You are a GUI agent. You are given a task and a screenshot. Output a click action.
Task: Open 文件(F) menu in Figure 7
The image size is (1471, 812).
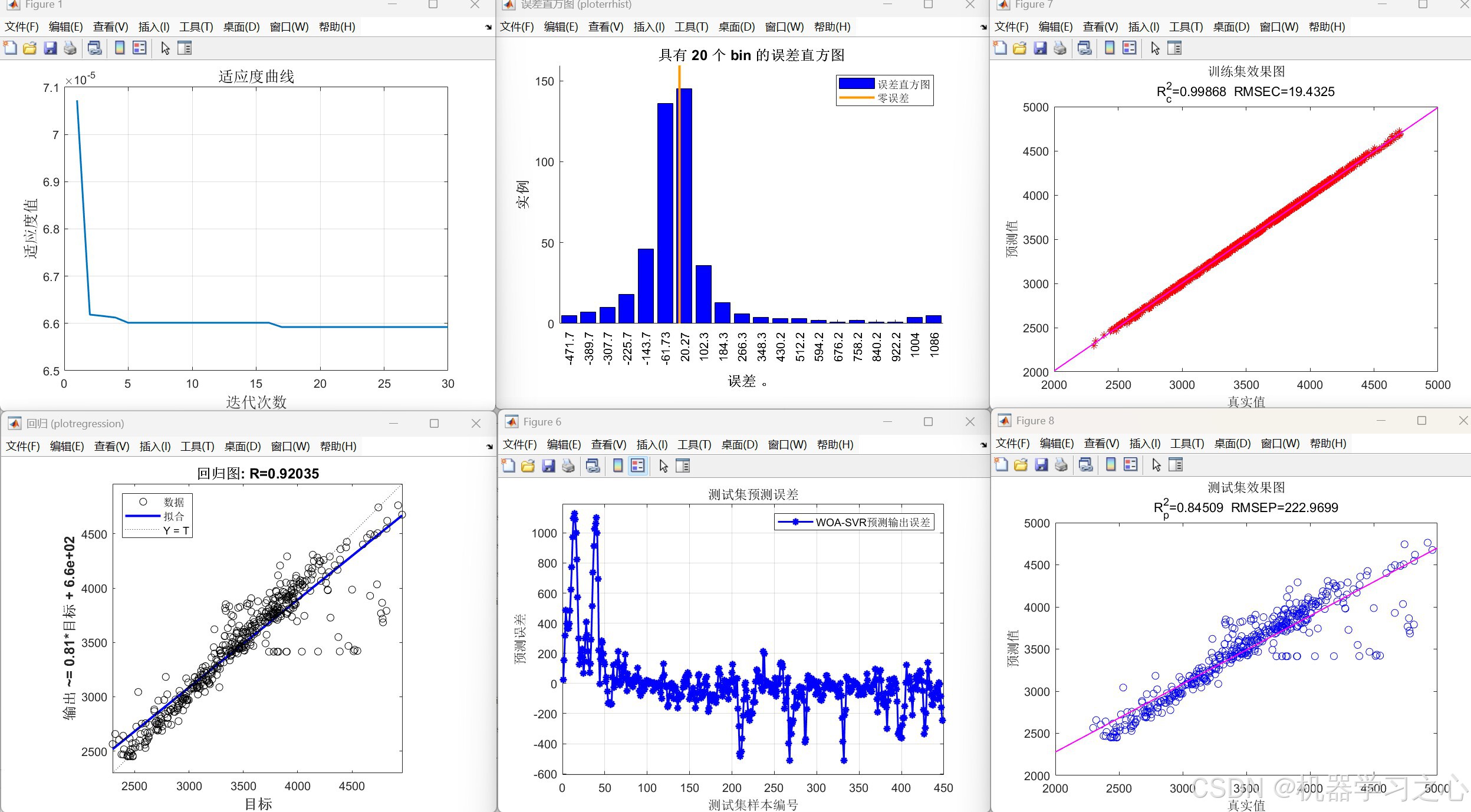pyautogui.click(x=1011, y=27)
